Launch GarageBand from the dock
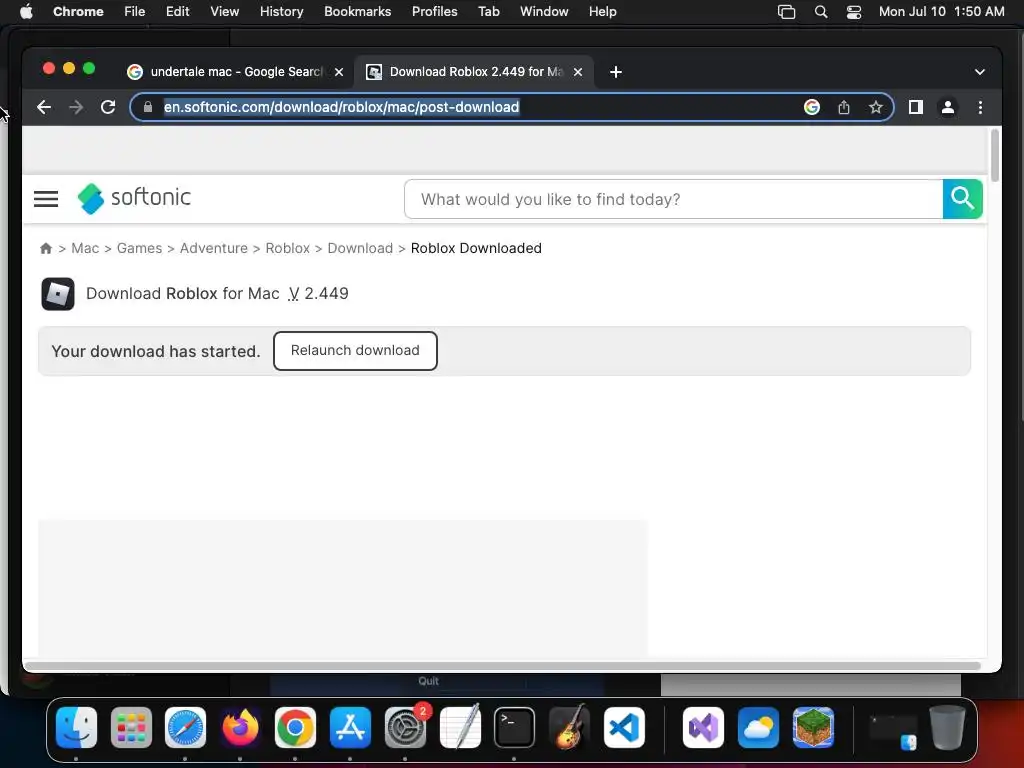 pos(569,727)
